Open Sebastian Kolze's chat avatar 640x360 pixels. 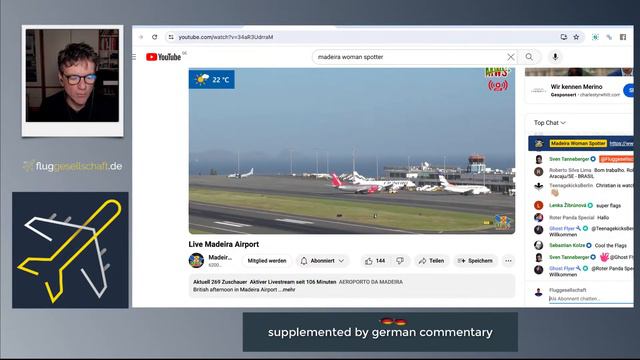point(539,245)
